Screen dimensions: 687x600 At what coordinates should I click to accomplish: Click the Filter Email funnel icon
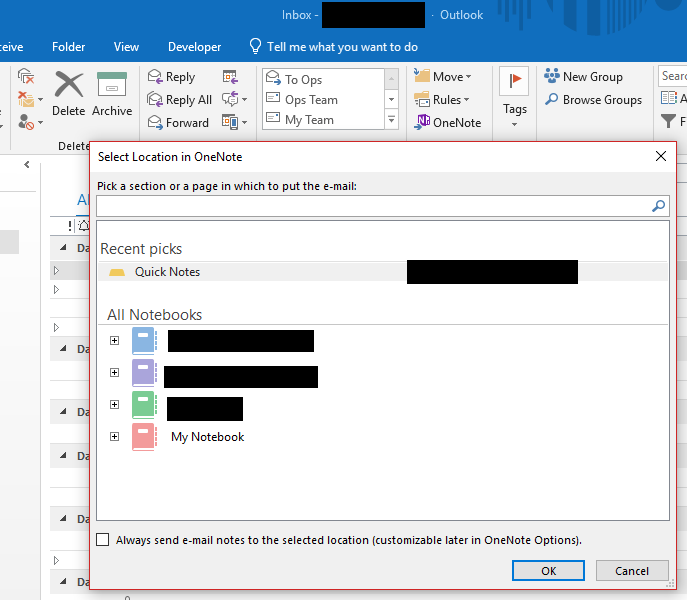(668, 121)
